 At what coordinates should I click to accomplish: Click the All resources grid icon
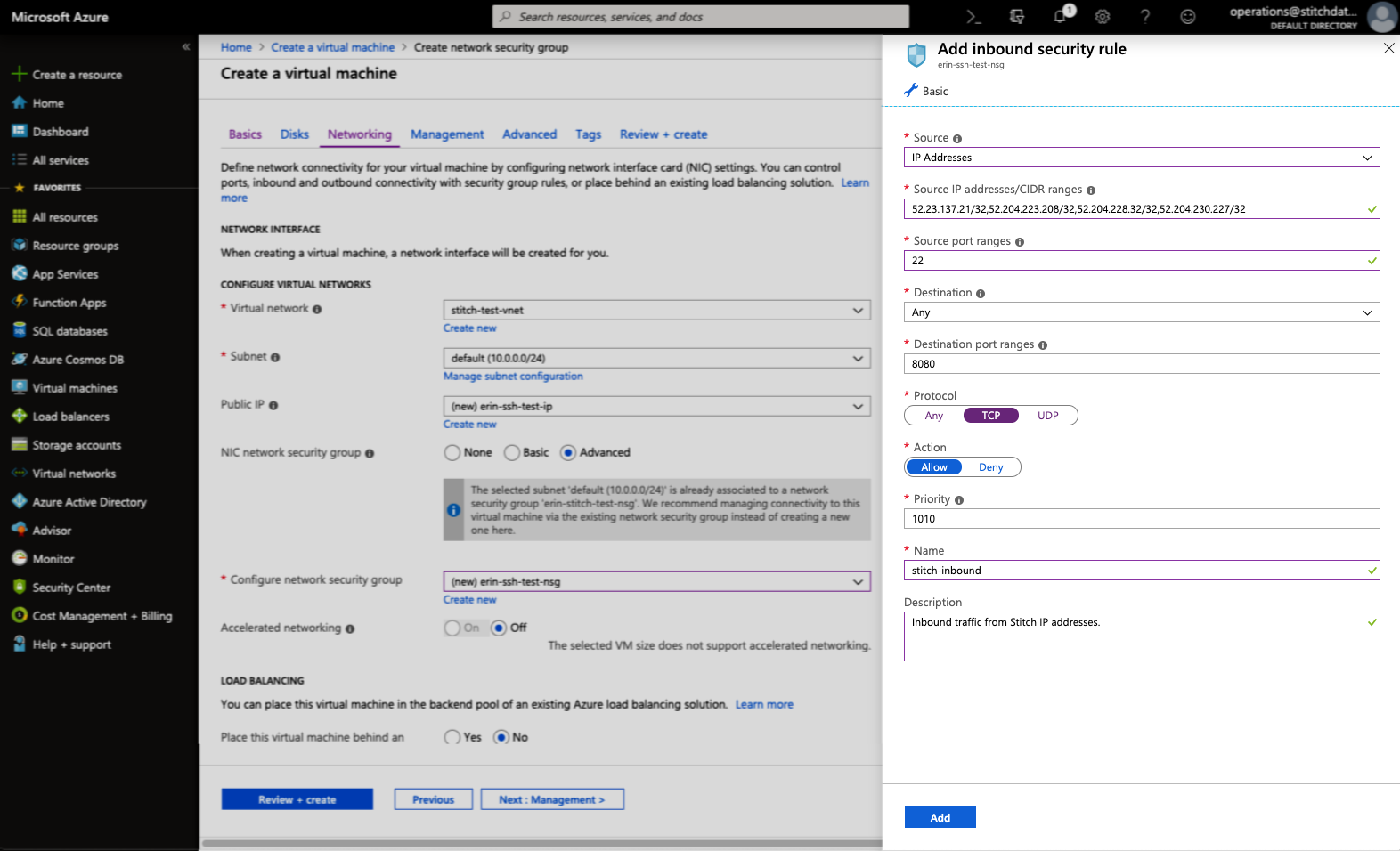20,216
